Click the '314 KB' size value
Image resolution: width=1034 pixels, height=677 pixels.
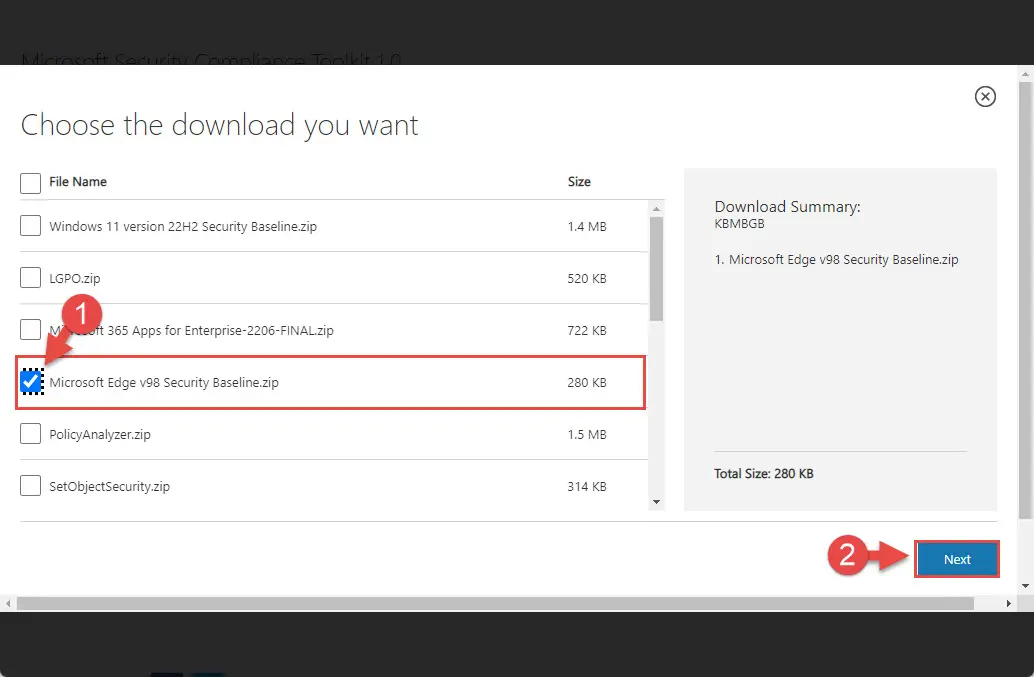pyautogui.click(x=587, y=486)
